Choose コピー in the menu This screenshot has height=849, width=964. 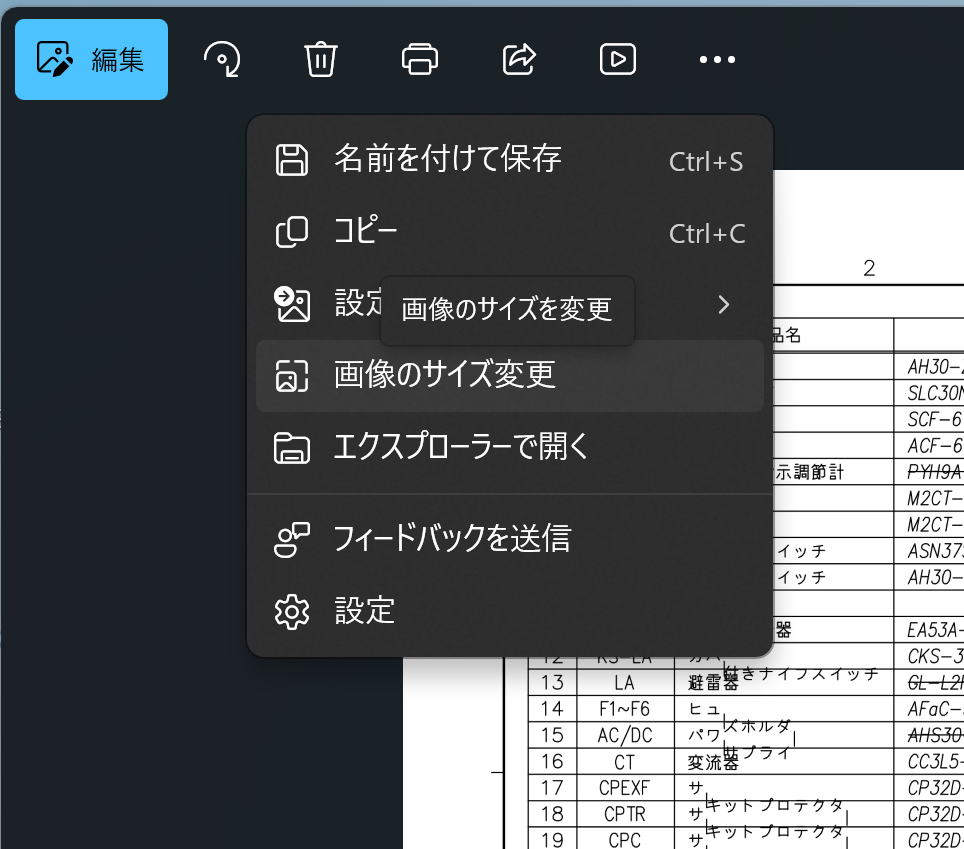pos(366,232)
